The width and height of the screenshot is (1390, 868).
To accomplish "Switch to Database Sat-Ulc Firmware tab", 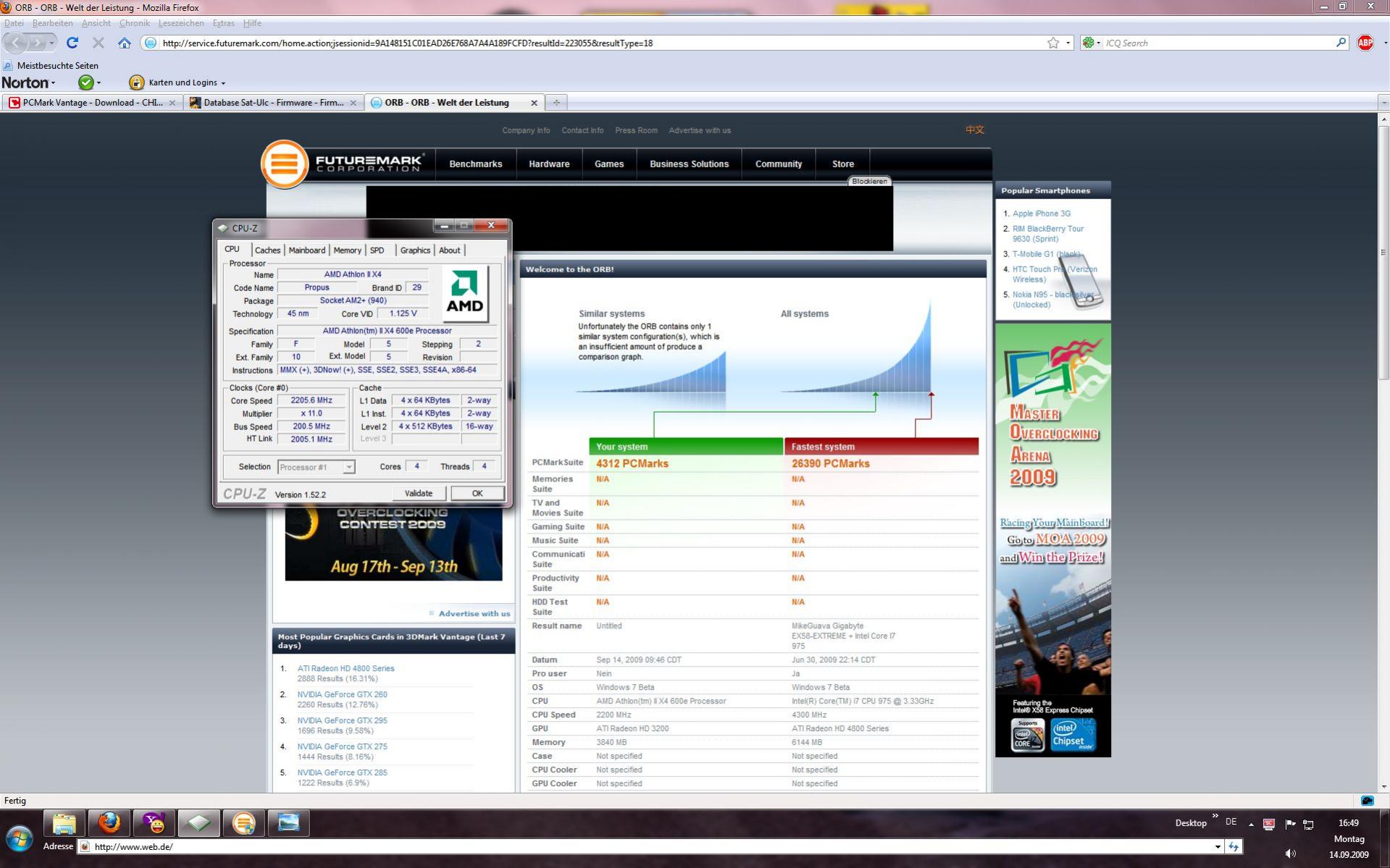I will point(273,103).
